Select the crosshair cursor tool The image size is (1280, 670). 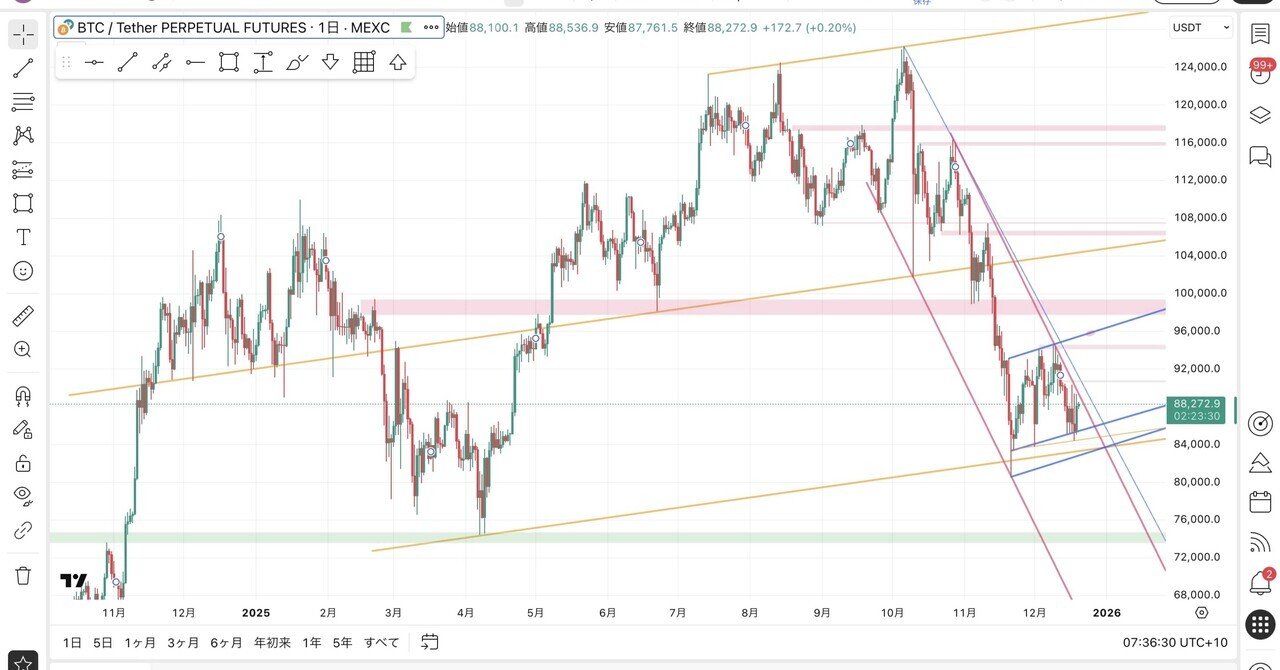[23, 35]
